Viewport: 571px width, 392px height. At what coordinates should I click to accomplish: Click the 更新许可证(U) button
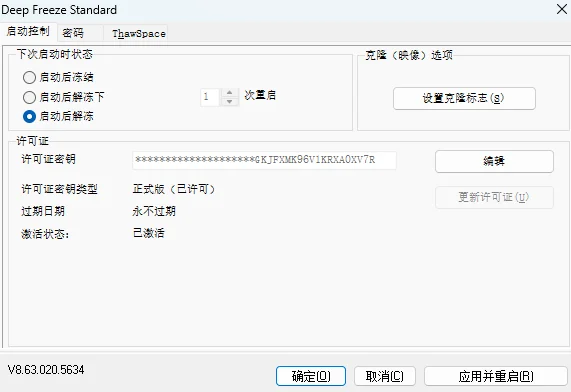tap(494, 197)
